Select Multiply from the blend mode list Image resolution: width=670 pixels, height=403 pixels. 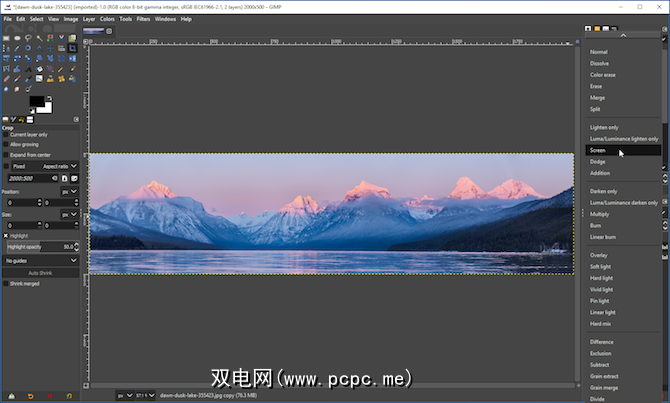tap(599, 214)
